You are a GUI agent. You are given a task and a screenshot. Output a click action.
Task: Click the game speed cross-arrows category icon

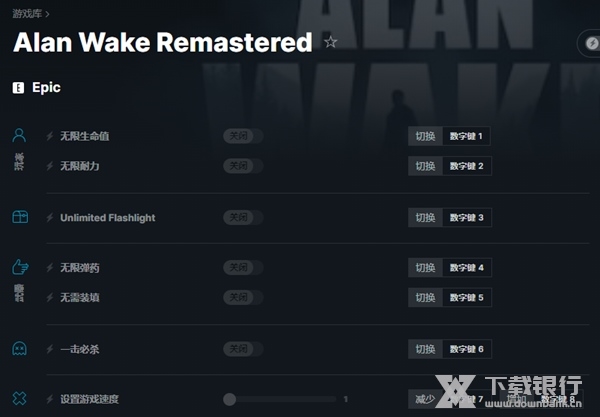click(x=20, y=398)
